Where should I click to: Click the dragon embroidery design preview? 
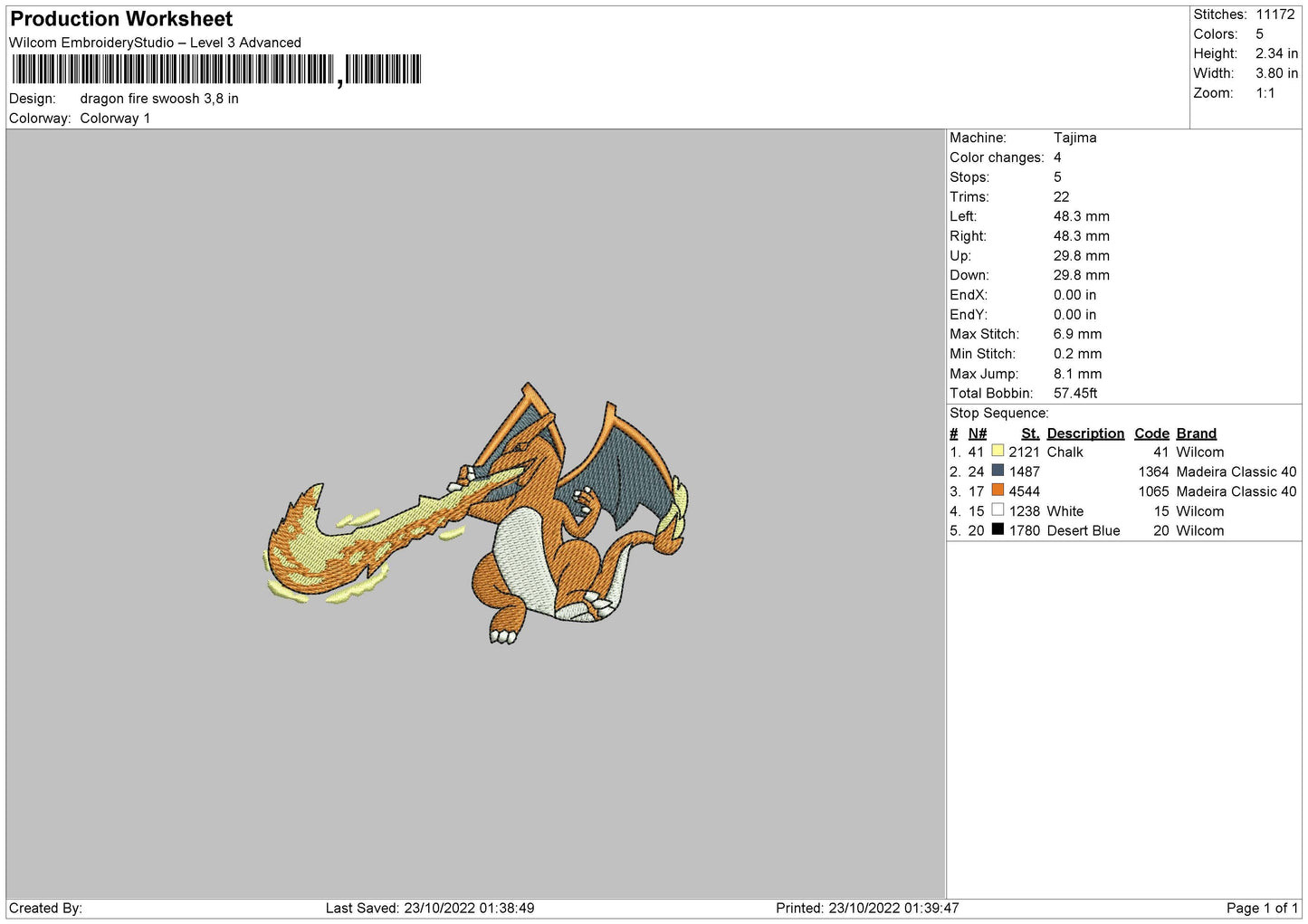pyautogui.click(x=476, y=514)
